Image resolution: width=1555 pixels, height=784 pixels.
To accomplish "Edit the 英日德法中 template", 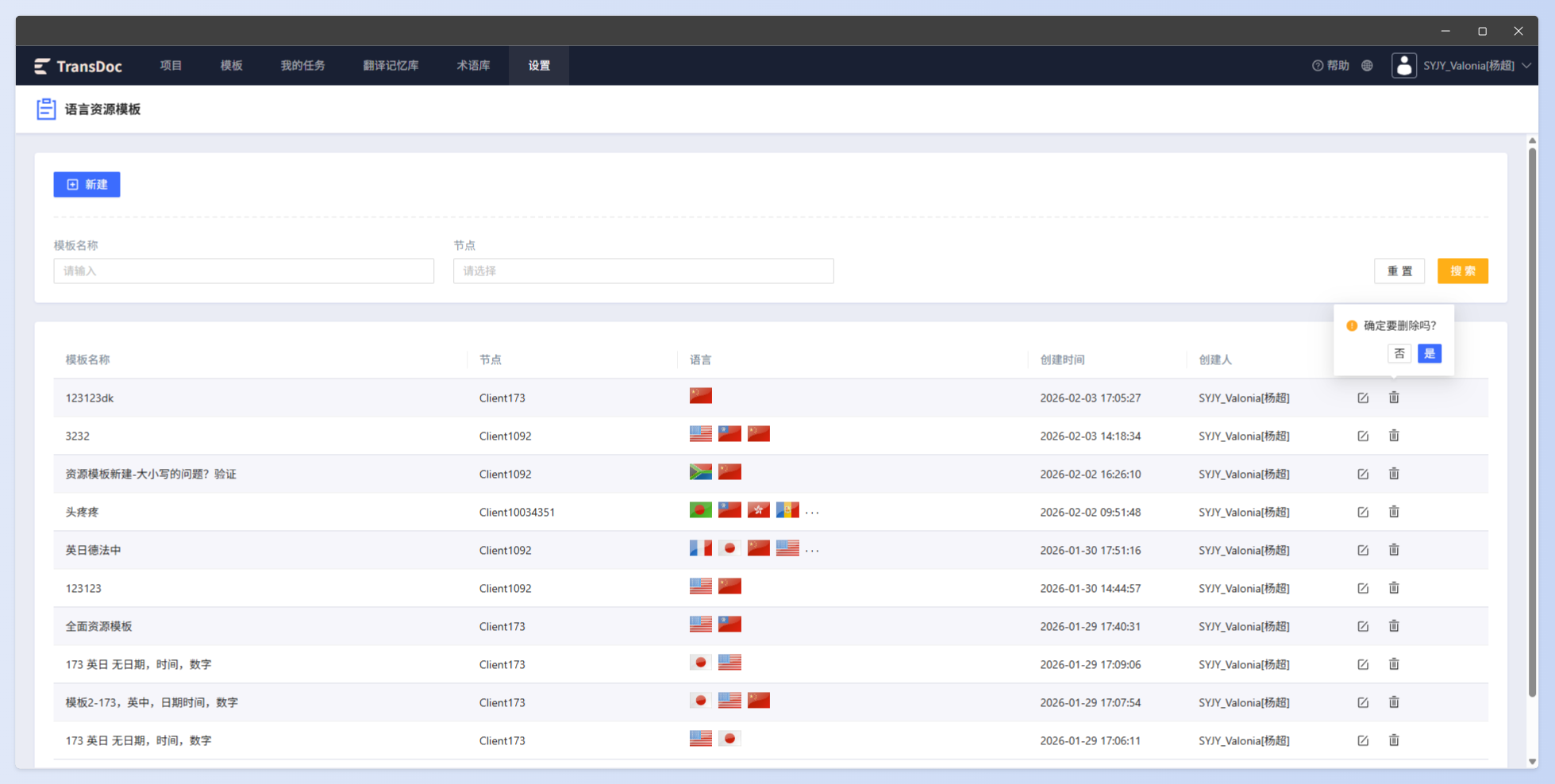I will pos(1363,550).
